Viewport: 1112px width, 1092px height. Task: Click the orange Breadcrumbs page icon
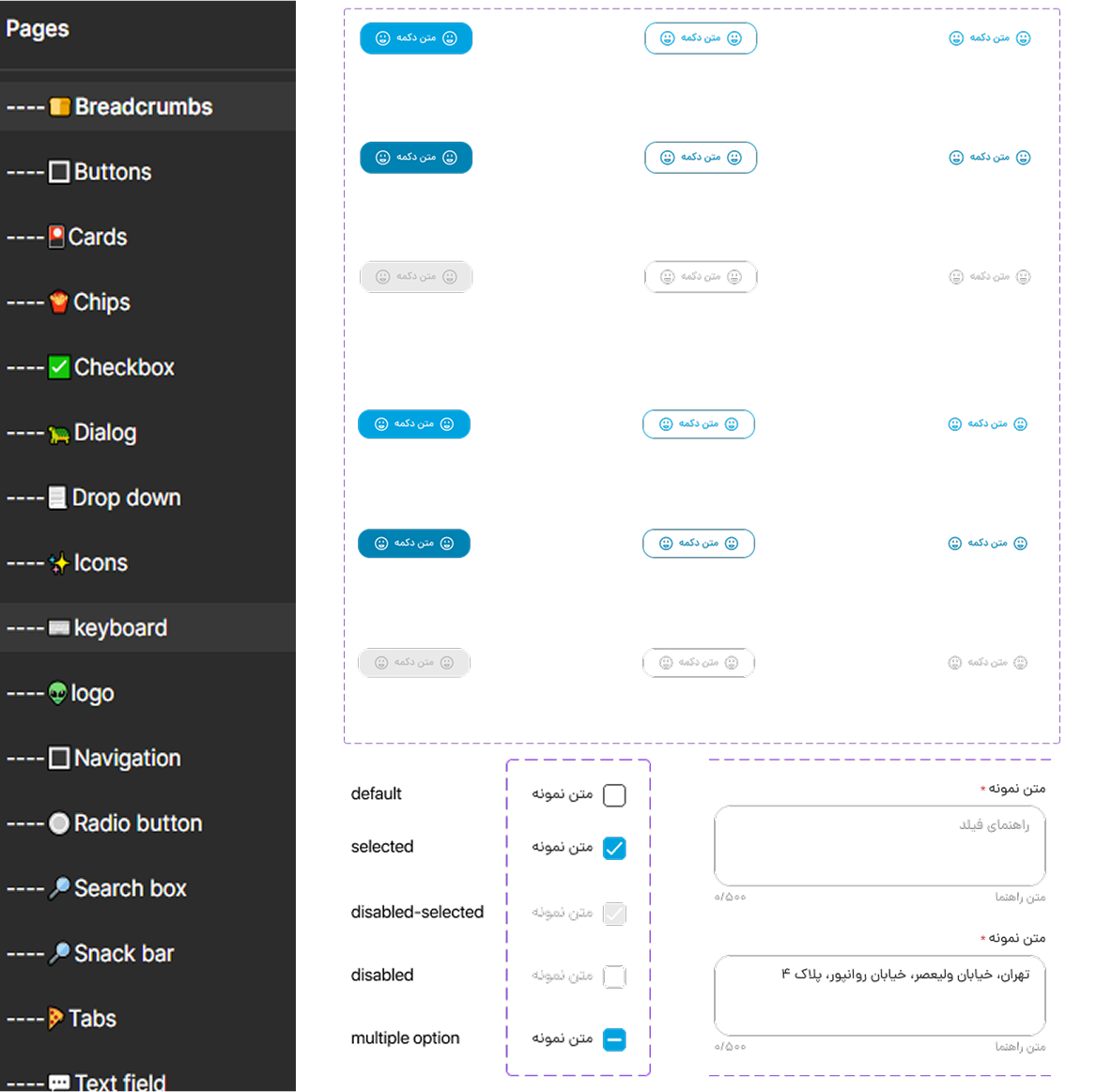point(59,107)
